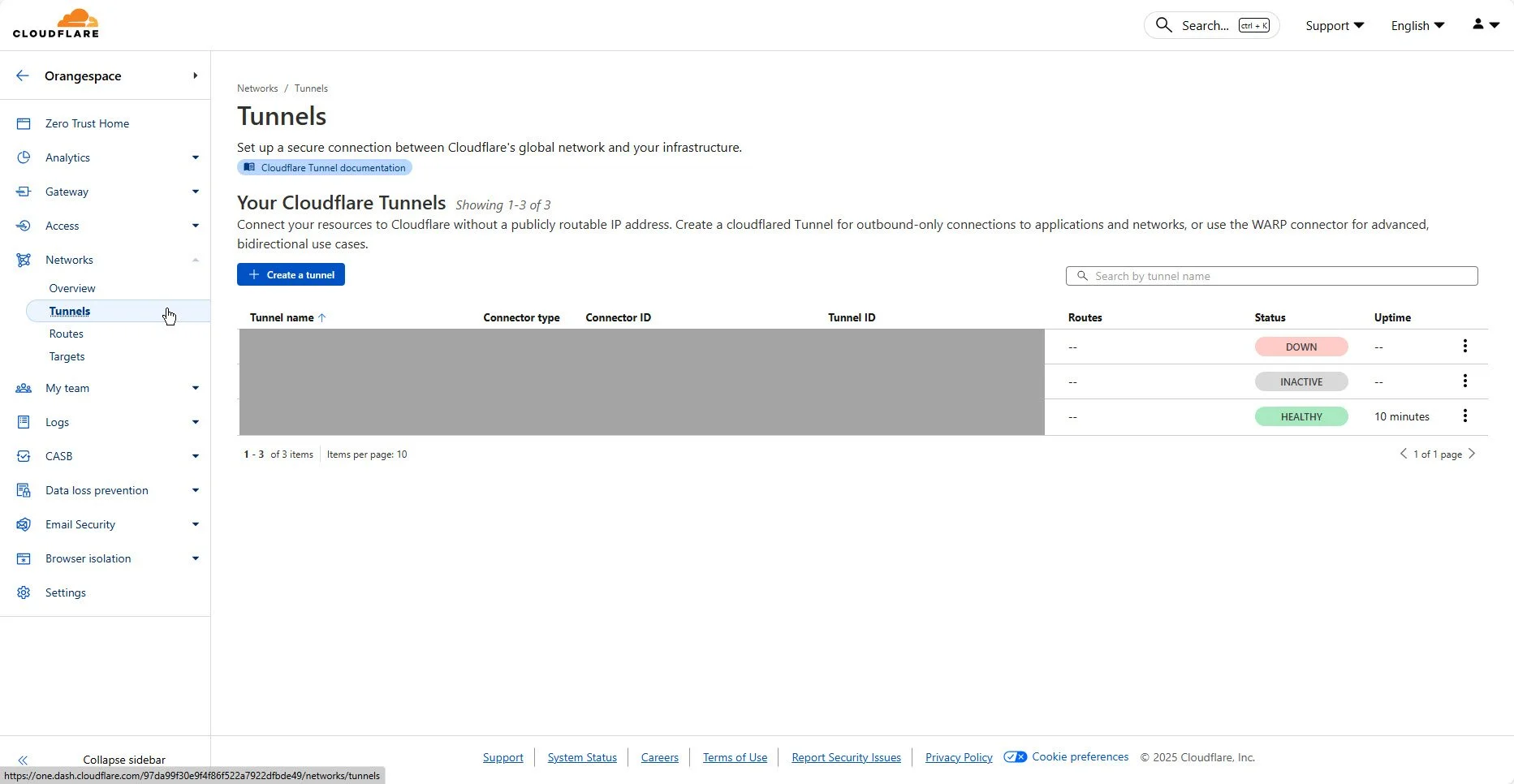Click the Create a tunnel button
This screenshot has width=1514, height=784.
[x=291, y=274]
